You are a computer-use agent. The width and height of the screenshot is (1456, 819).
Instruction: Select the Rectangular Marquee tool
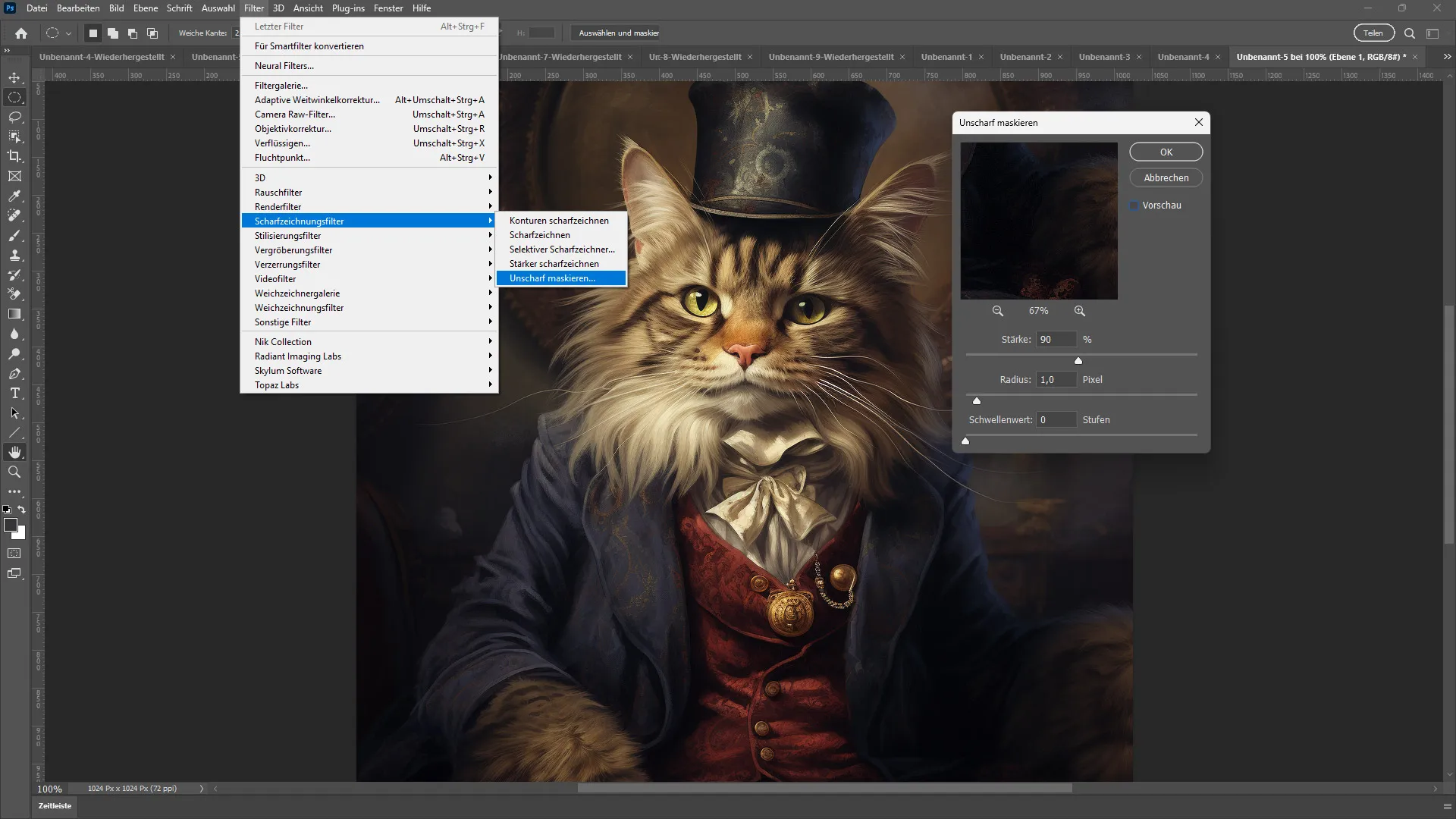pyautogui.click(x=14, y=97)
